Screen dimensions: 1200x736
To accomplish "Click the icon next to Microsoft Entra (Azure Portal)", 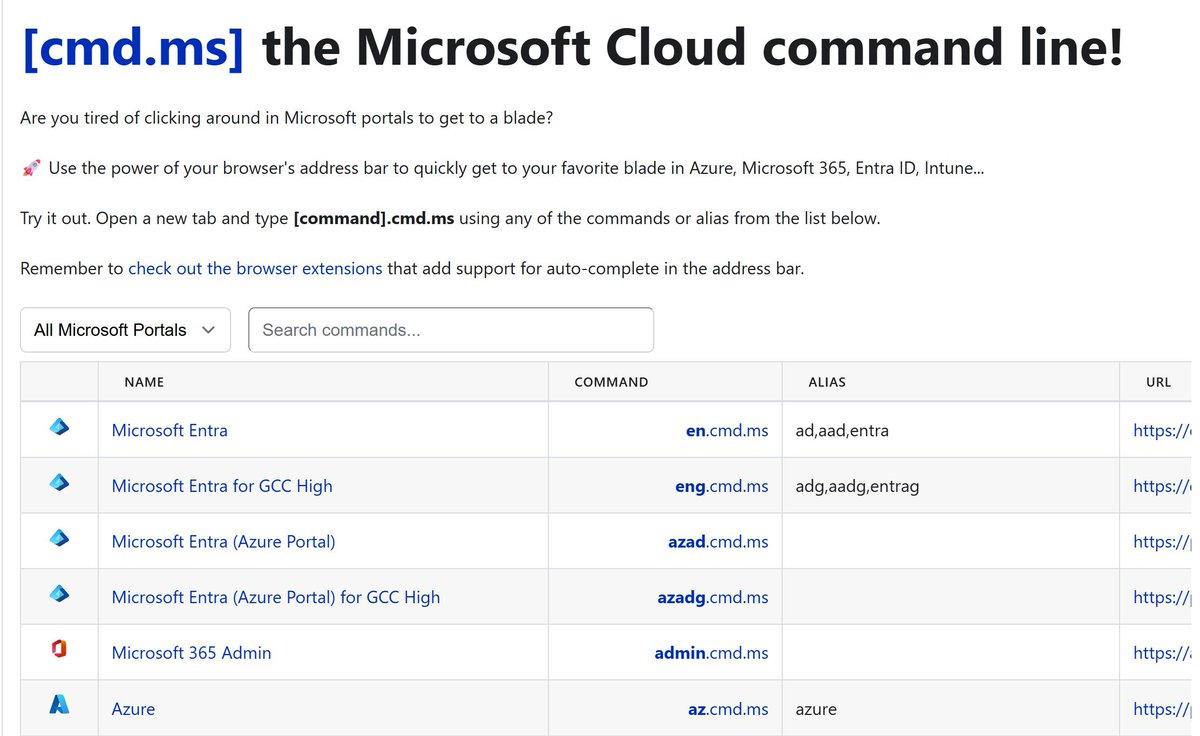I will tap(59, 539).
